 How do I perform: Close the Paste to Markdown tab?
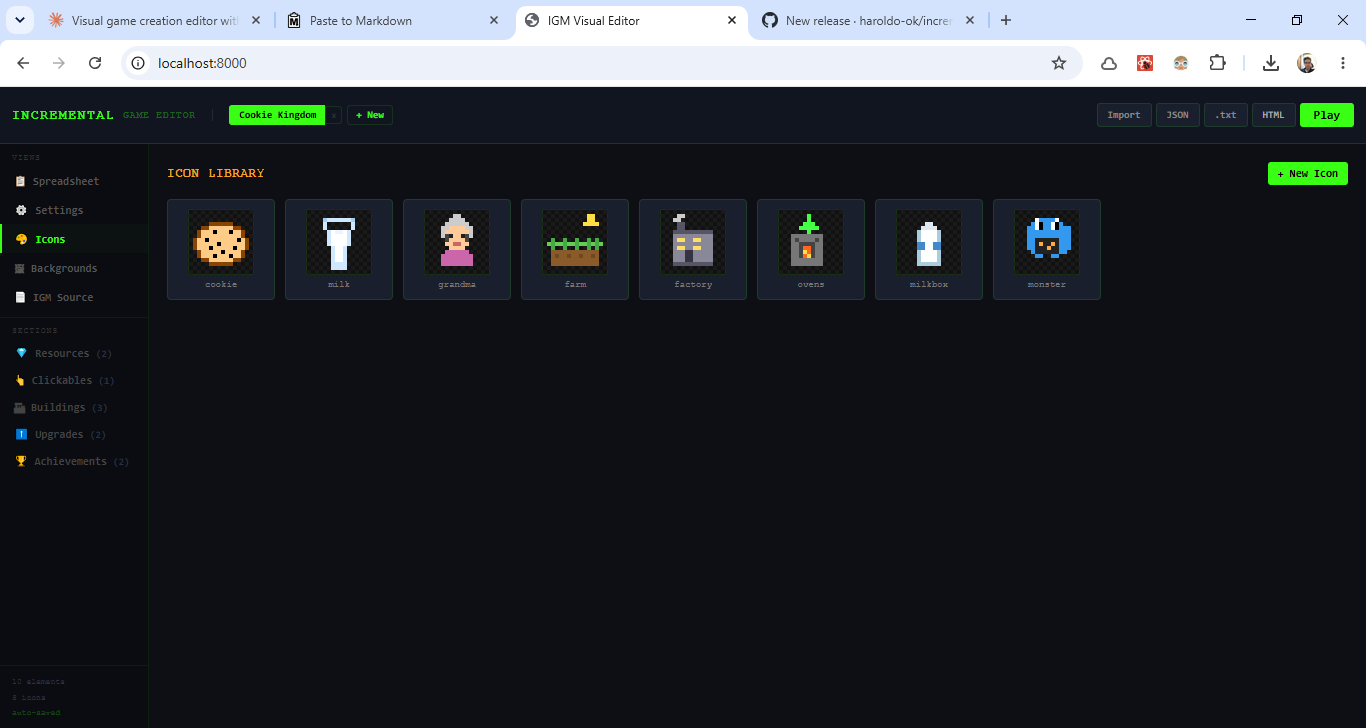494,20
